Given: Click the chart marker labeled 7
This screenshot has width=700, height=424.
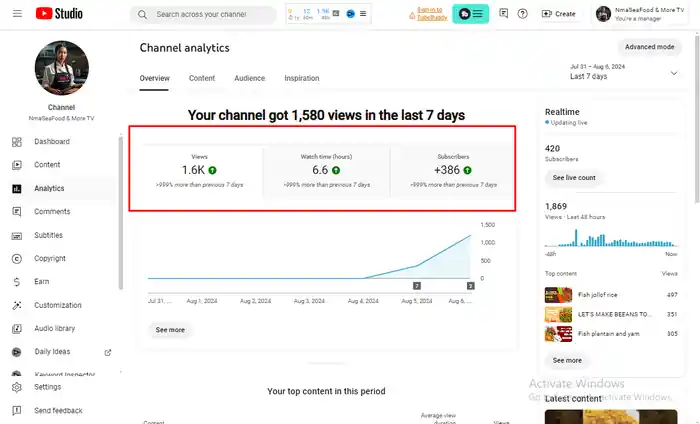Looking at the screenshot, I should [417, 286].
